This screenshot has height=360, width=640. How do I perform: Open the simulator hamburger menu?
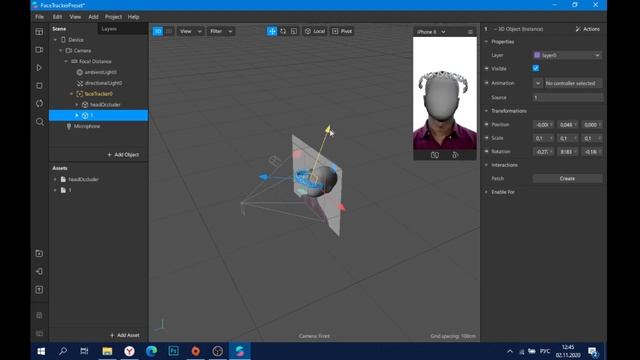pos(470,32)
